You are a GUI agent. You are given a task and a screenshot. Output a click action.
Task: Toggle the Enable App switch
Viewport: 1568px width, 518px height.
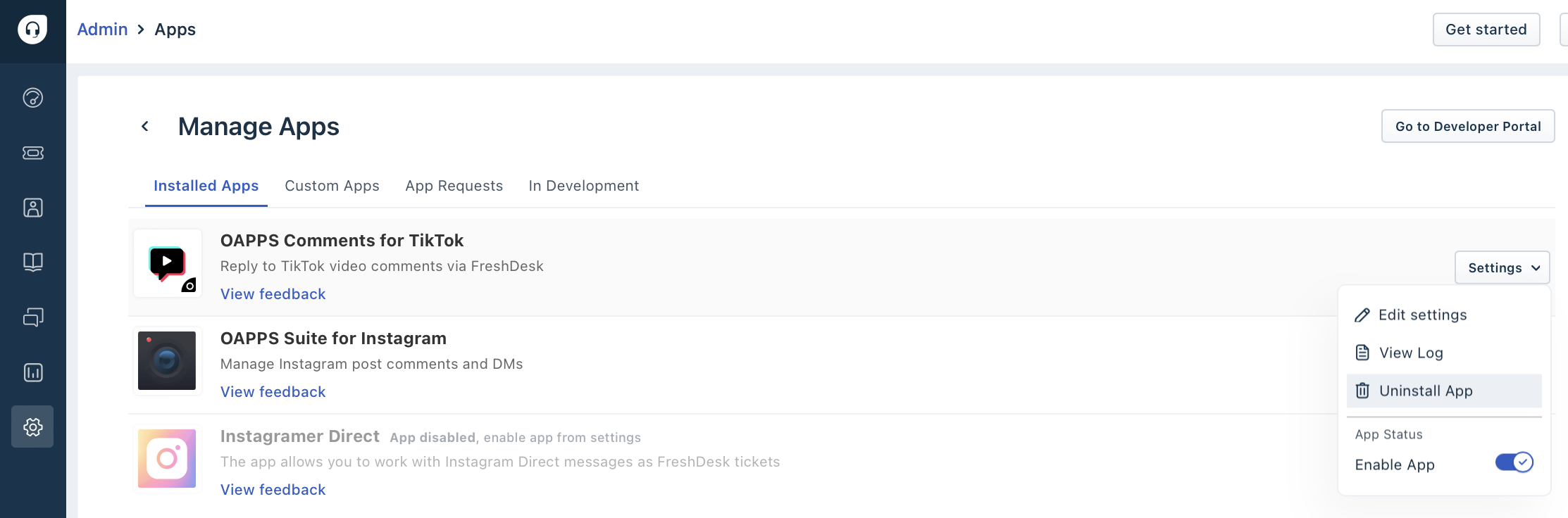(x=1514, y=462)
